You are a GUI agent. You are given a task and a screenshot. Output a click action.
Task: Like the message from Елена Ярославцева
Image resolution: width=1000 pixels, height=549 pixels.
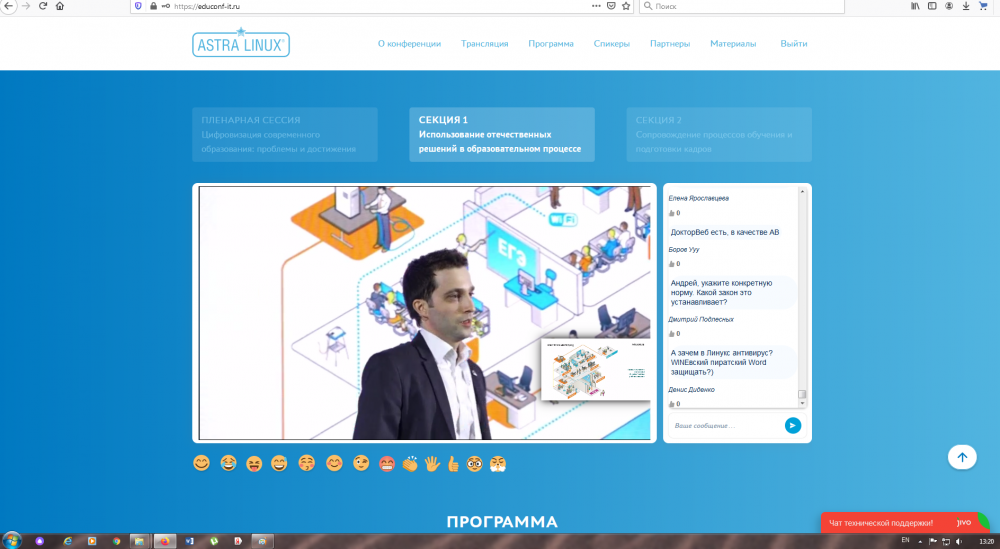672,213
